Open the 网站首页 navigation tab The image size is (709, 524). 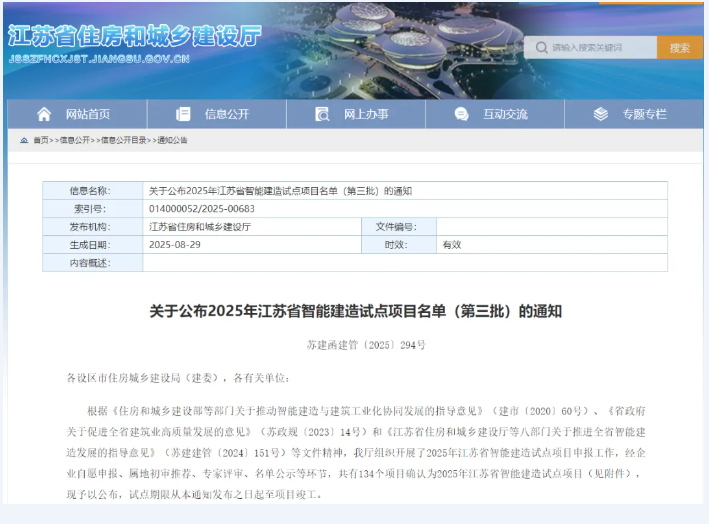click(x=88, y=114)
